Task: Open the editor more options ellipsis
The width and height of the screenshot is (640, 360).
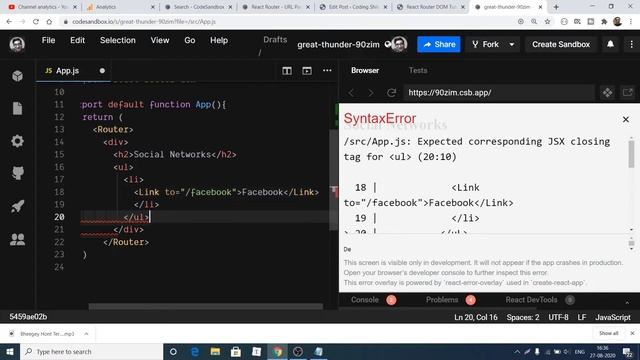Action: (x=327, y=70)
